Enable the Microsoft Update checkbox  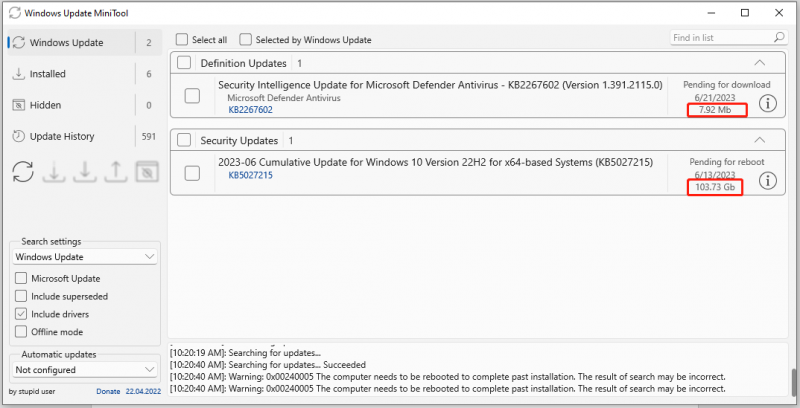coord(21,278)
